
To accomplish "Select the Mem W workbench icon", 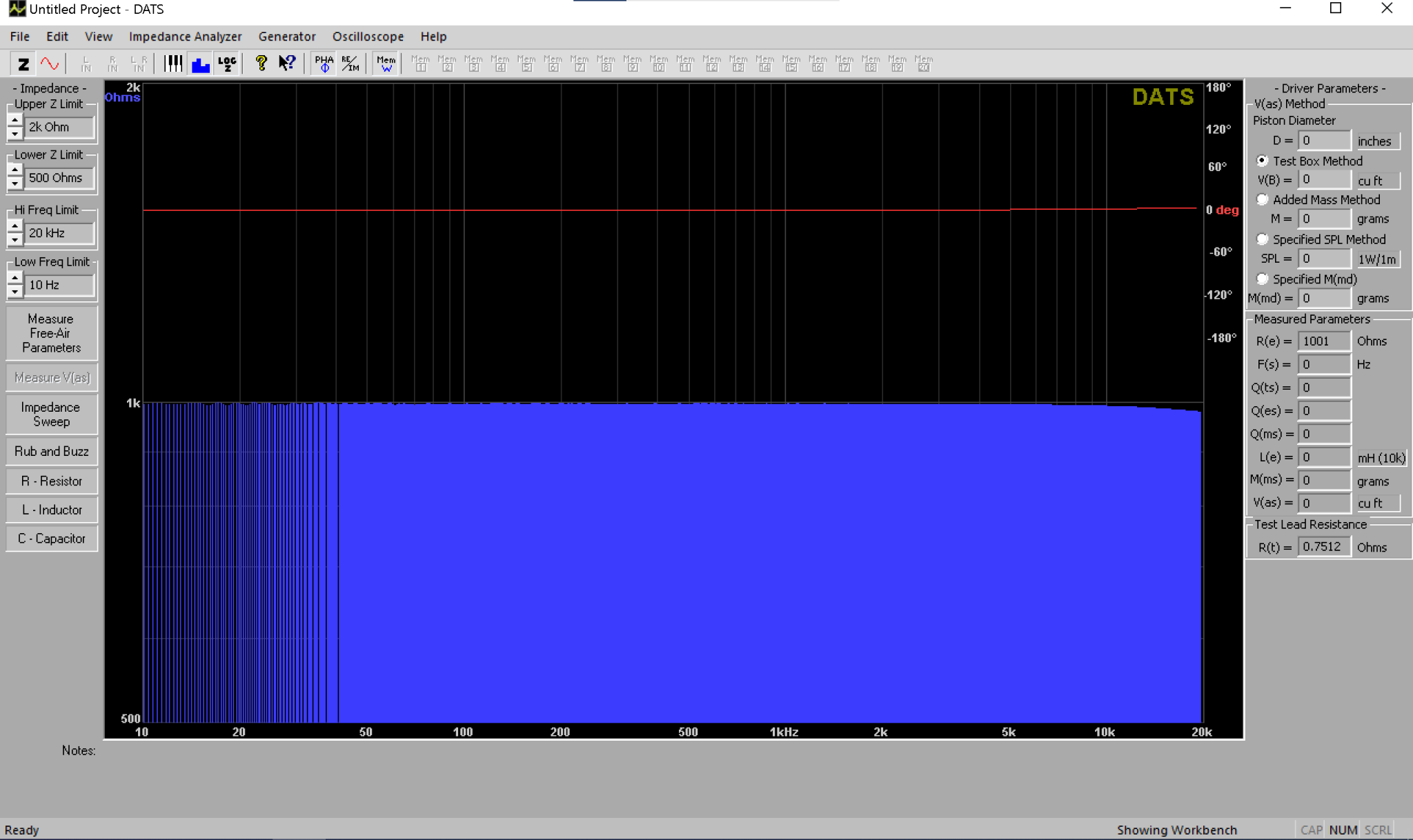I will click(x=386, y=64).
